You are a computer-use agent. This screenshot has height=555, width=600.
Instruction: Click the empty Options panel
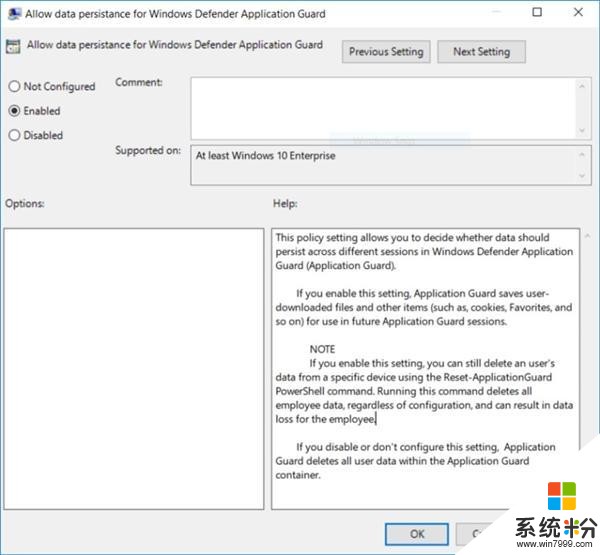(134, 369)
